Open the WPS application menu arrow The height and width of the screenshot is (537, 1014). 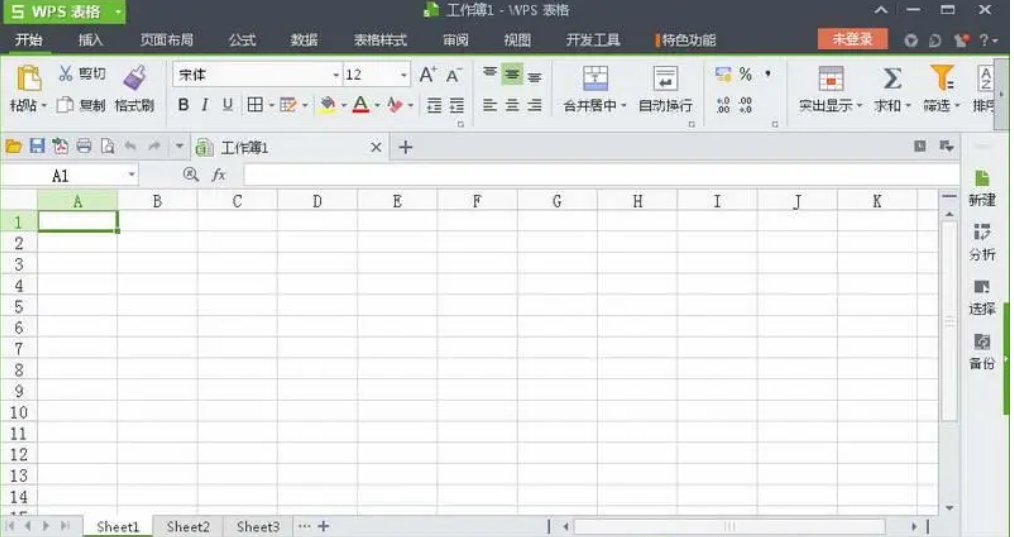(118, 12)
